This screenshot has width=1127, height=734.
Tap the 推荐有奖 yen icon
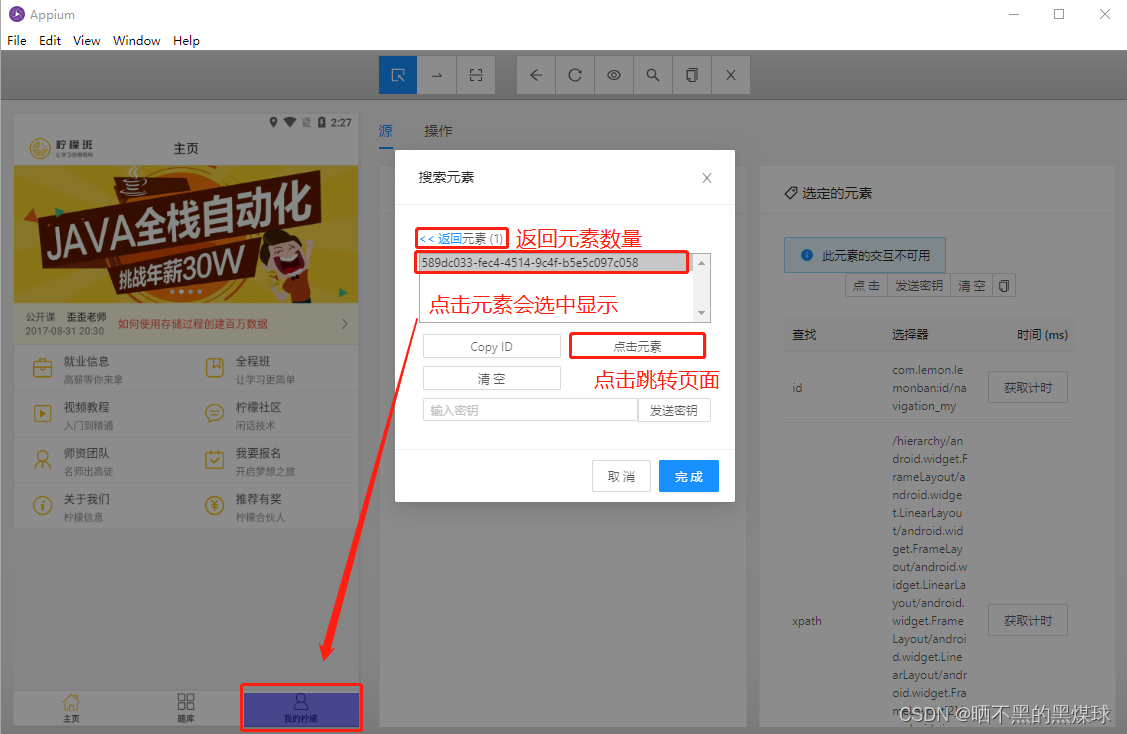pyautogui.click(x=214, y=505)
